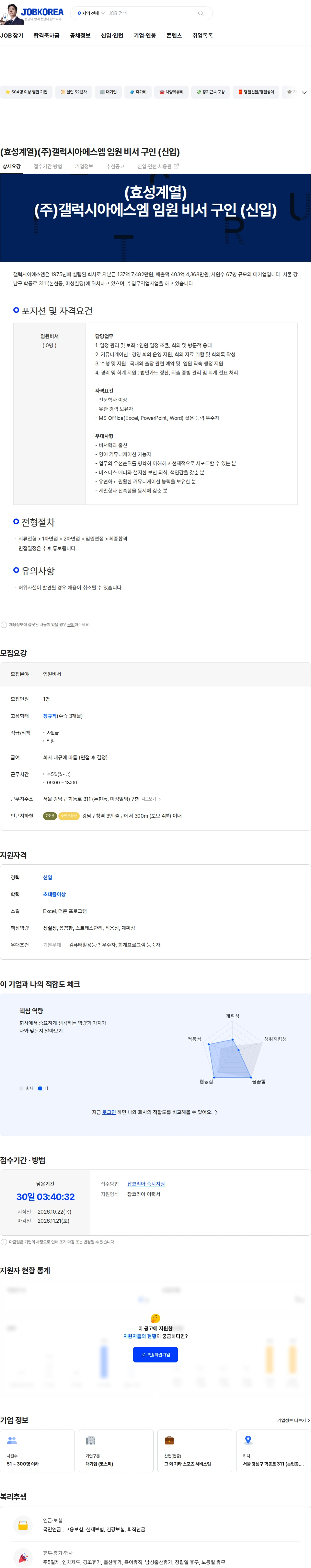Open the 콘텐츠 menu
This screenshot has width=311, height=1568.
click(x=174, y=36)
